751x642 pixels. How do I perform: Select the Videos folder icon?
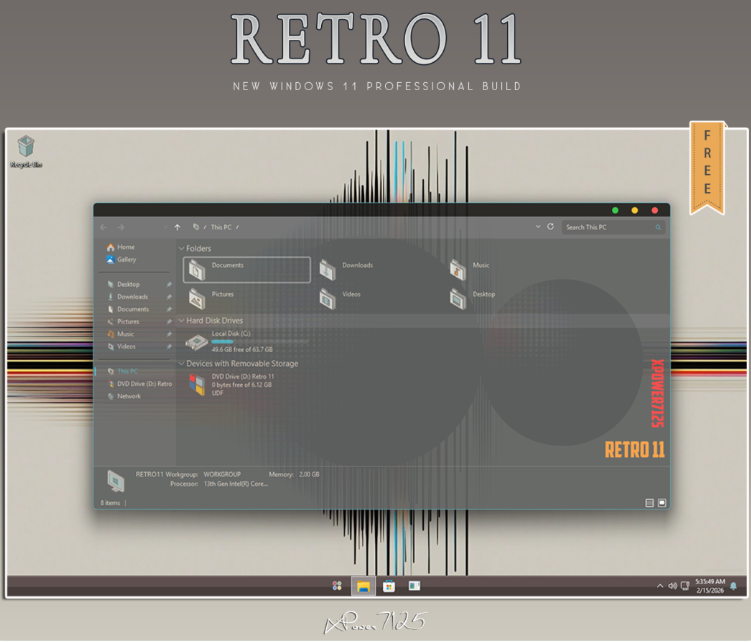pyautogui.click(x=328, y=299)
